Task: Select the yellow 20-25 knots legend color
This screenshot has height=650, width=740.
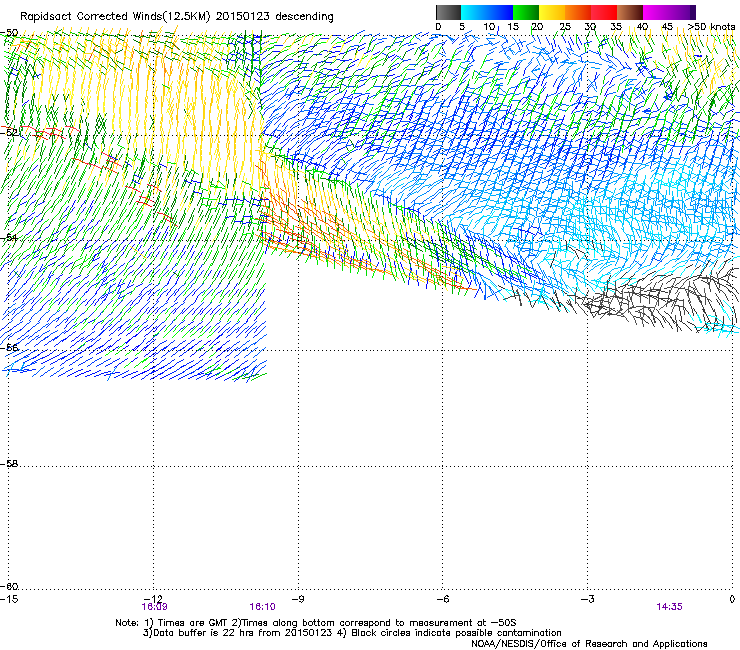Action: (x=552, y=12)
